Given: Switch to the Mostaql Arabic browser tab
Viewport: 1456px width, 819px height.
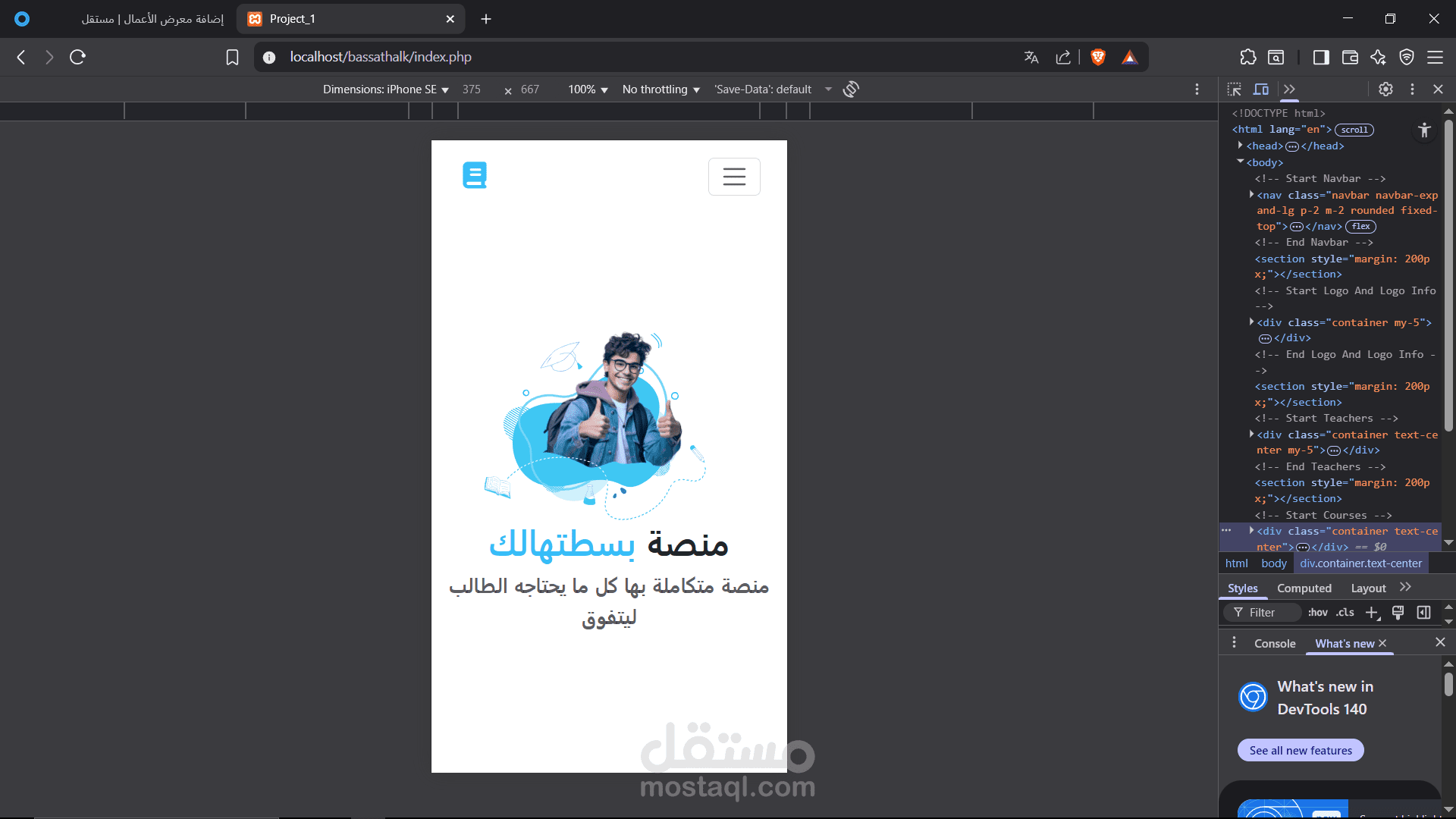Looking at the screenshot, I should (152, 19).
